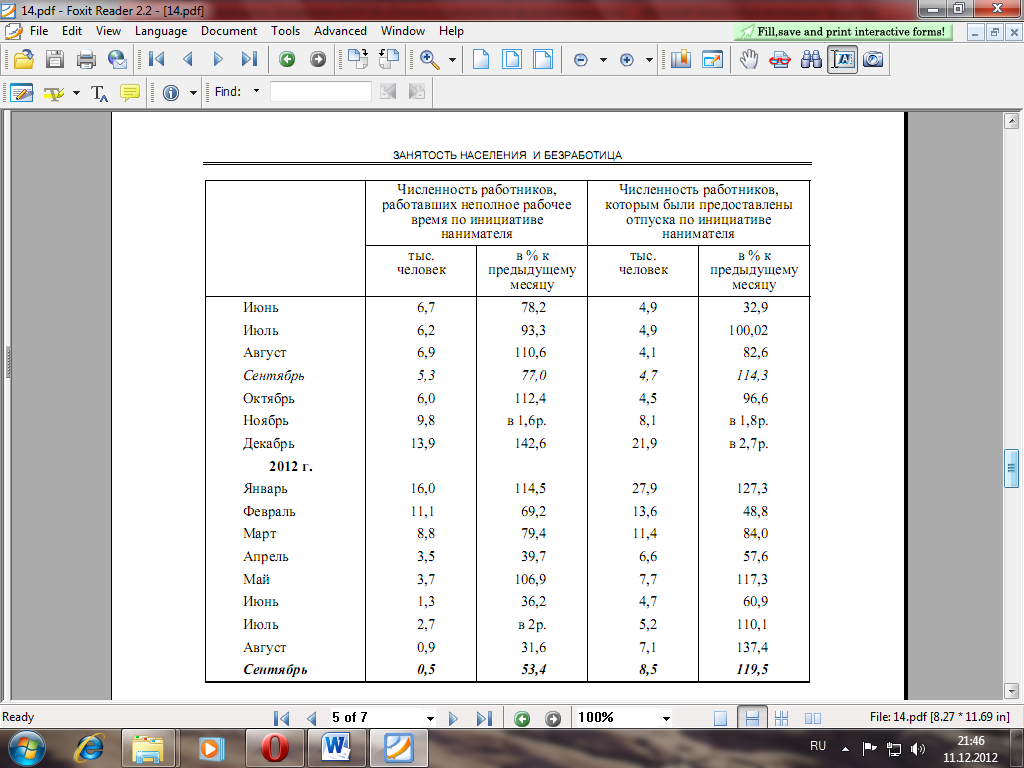Go to previous page in top toolbar
The width and height of the screenshot is (1024, 768).
coord(187,59)
